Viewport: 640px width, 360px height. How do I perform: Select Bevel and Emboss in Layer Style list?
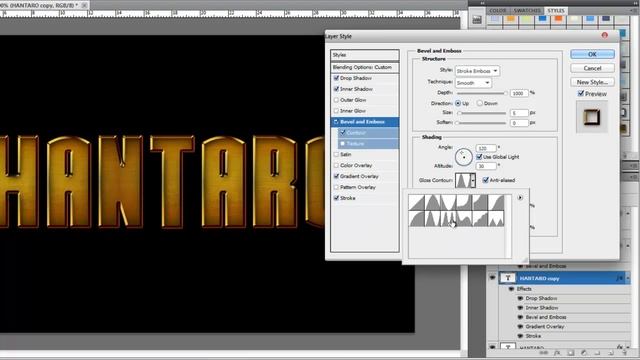point(365,122)
